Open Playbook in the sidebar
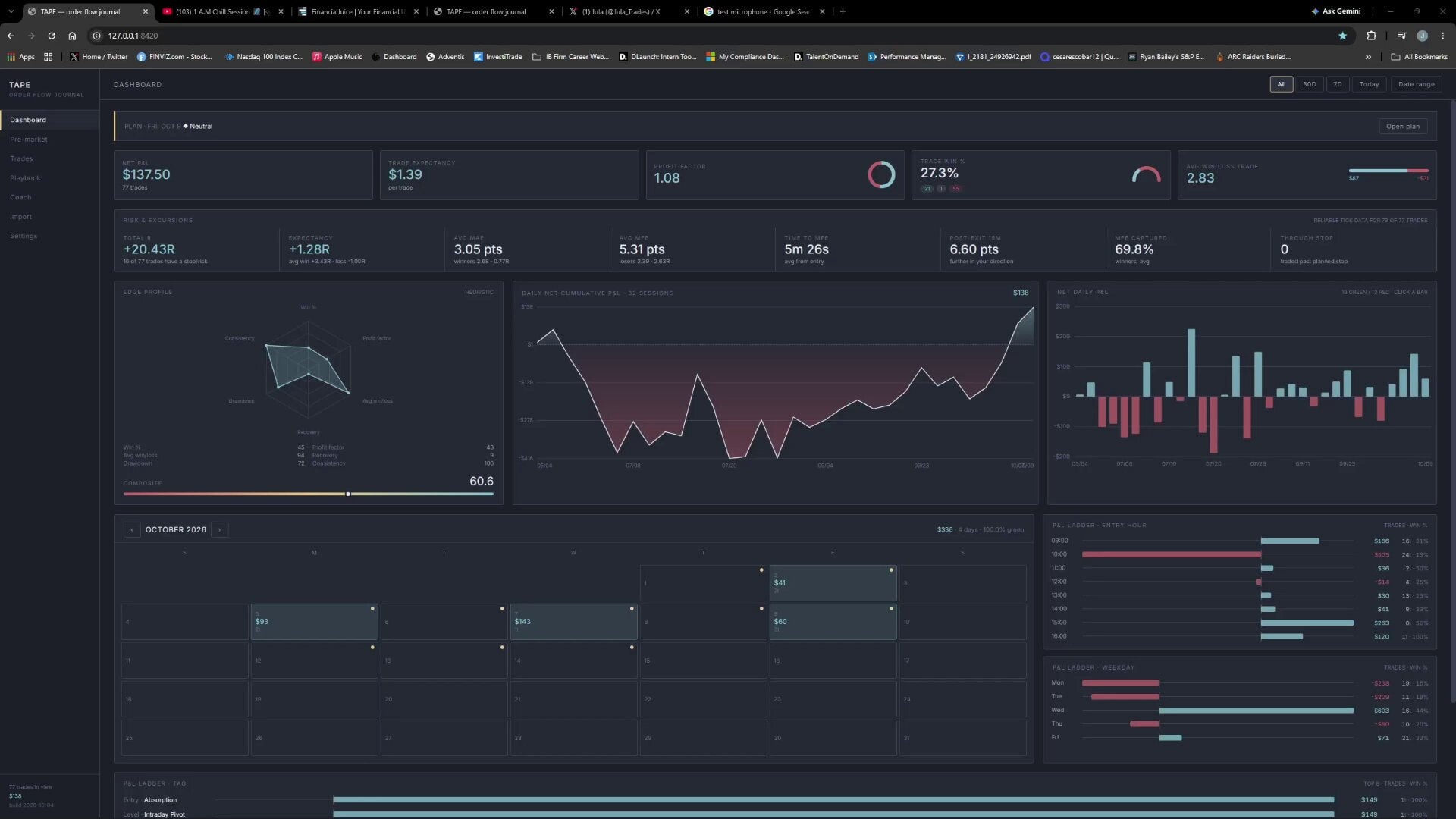 (x=25, y=178)
